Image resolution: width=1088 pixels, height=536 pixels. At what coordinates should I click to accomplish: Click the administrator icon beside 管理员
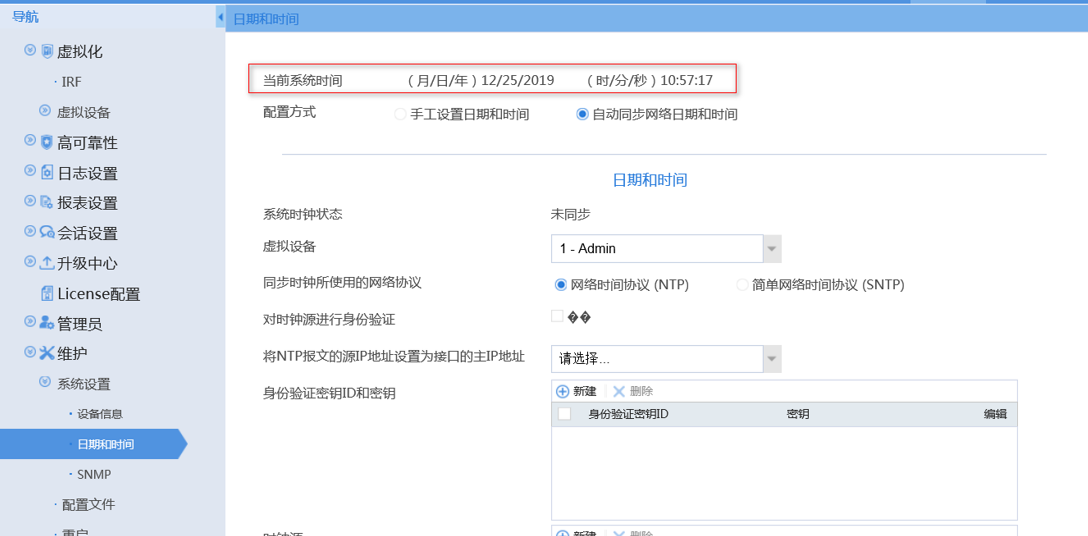pos(46,323)
